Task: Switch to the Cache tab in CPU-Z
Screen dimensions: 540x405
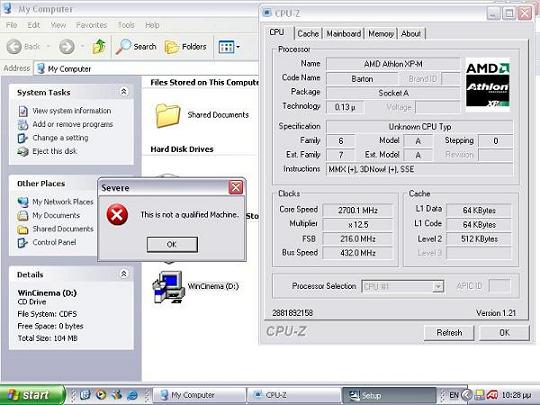Action: click(308, 34)
